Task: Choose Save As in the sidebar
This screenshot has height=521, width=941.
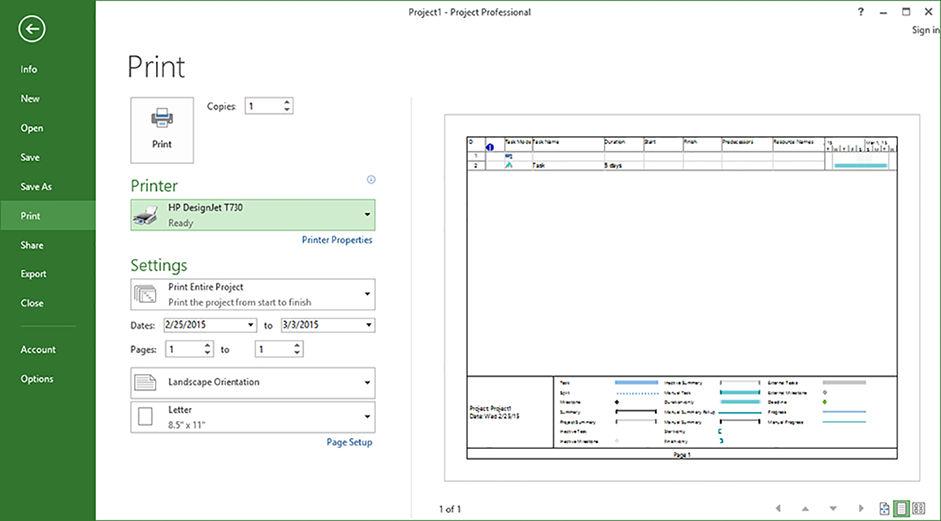Action: coord(36,187)
